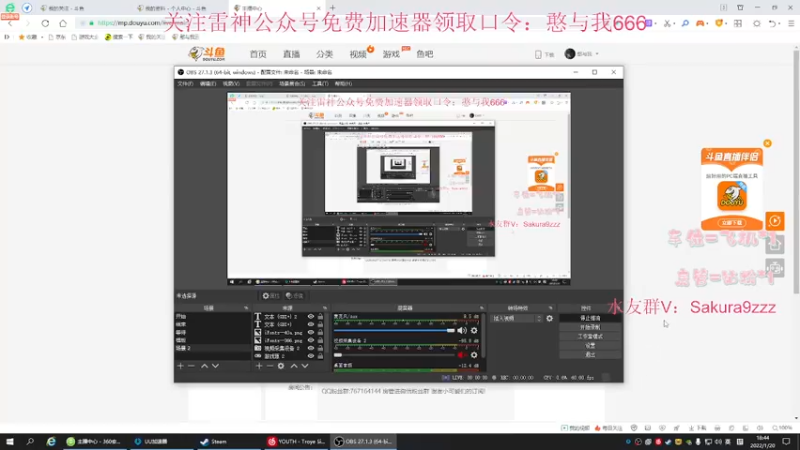Viewport: 800px width, 450px height.
Task: Expand the user account dropdown on Douyu header
Action: 597,54
